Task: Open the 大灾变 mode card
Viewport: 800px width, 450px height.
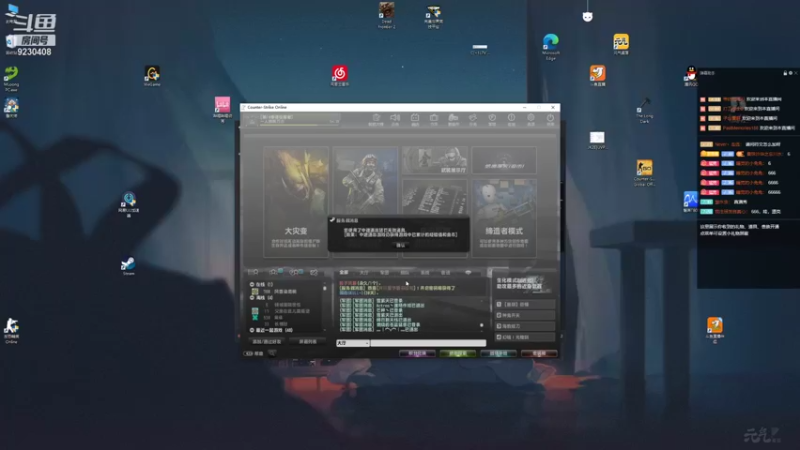Action: pos(296,202)
